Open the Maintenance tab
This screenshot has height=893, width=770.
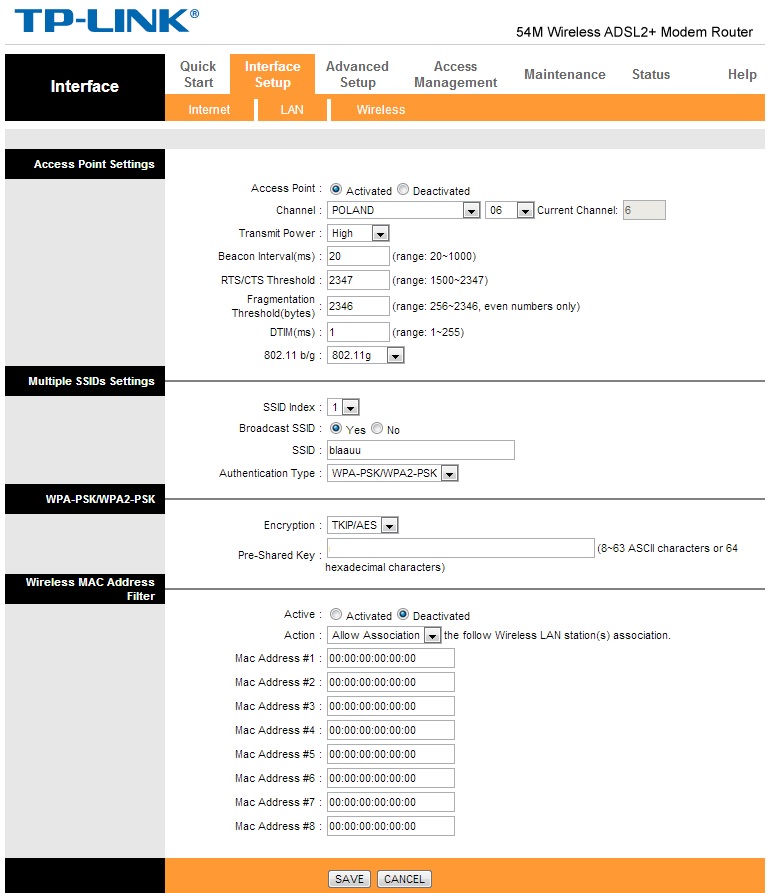(x=564, y=75)
